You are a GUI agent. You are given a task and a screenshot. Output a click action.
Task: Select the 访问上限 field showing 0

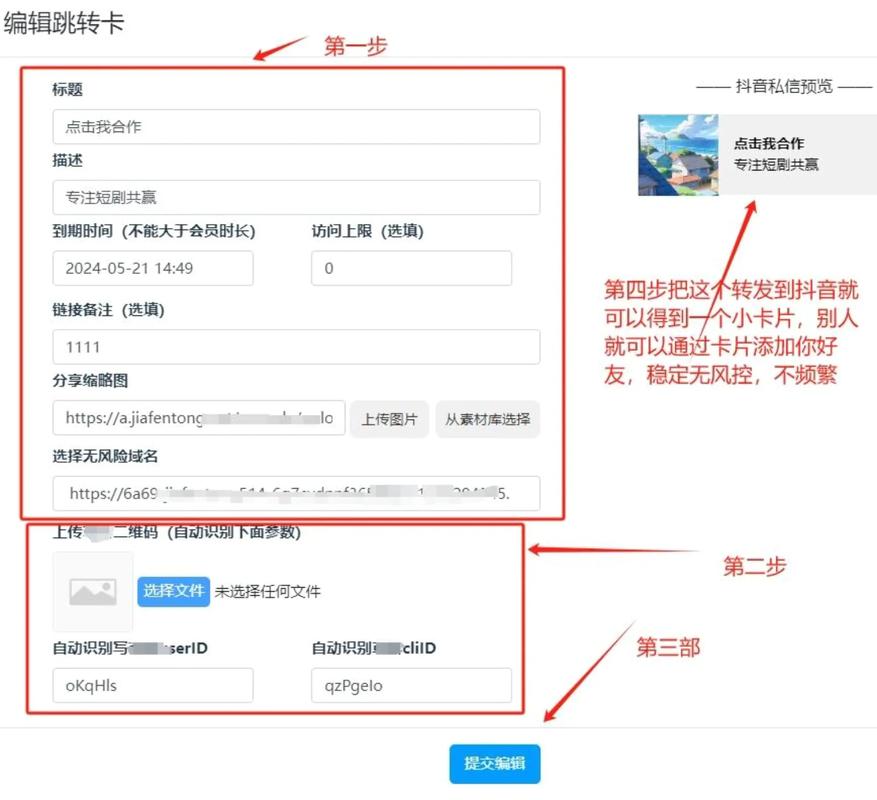[411, 268]
